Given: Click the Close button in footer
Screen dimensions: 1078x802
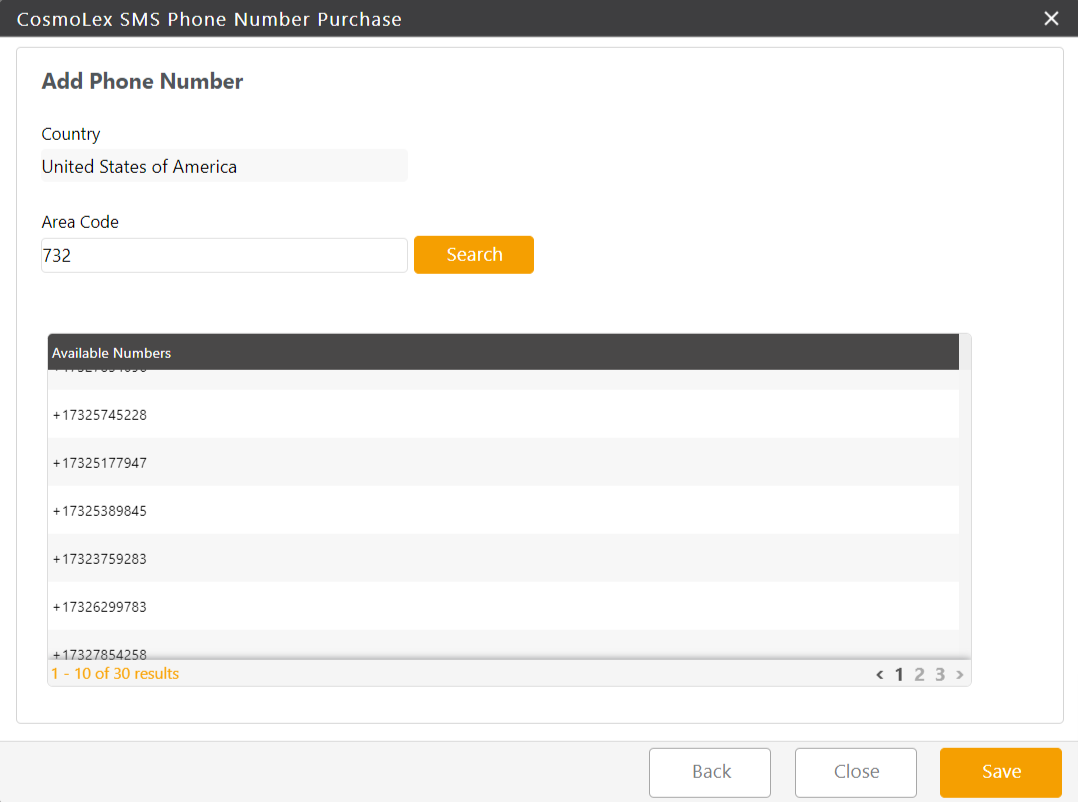Looking at the screenshot, I should [x=856, y=772].
